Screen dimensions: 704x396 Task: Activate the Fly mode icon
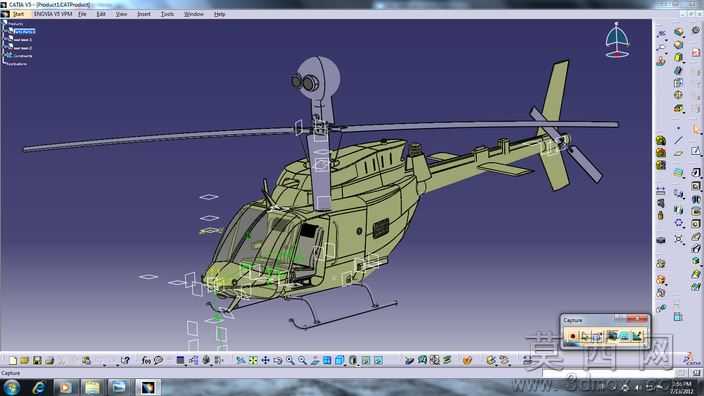point(241,361)
